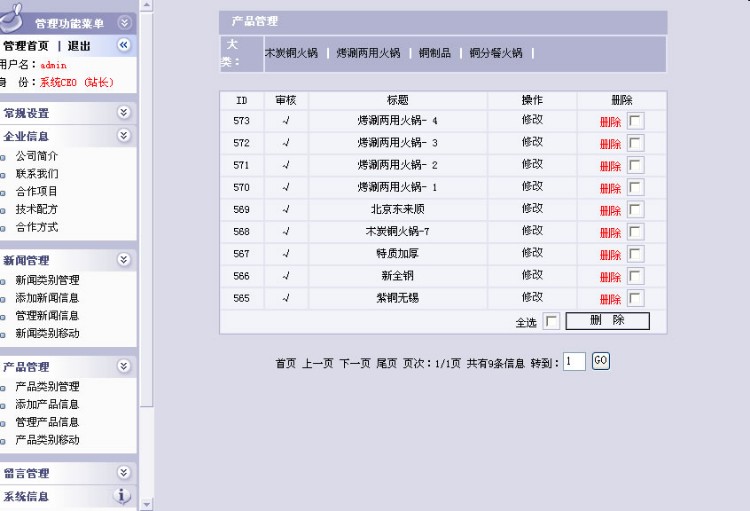Click 修改 for 烤涮两用火锅- 4
The width and height of the screenshot is (750, 511).
click(x=532, y=120)
